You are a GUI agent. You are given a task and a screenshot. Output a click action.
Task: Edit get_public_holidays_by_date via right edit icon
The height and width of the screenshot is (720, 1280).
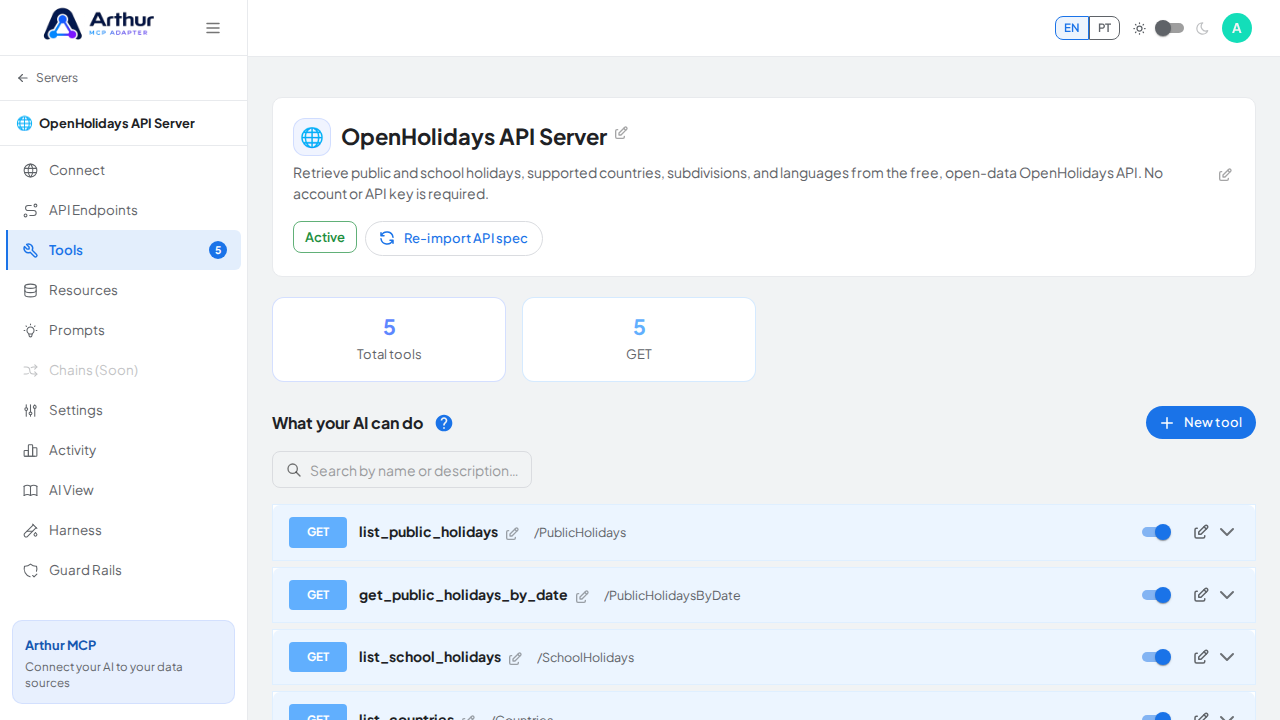click(1201, 595)
